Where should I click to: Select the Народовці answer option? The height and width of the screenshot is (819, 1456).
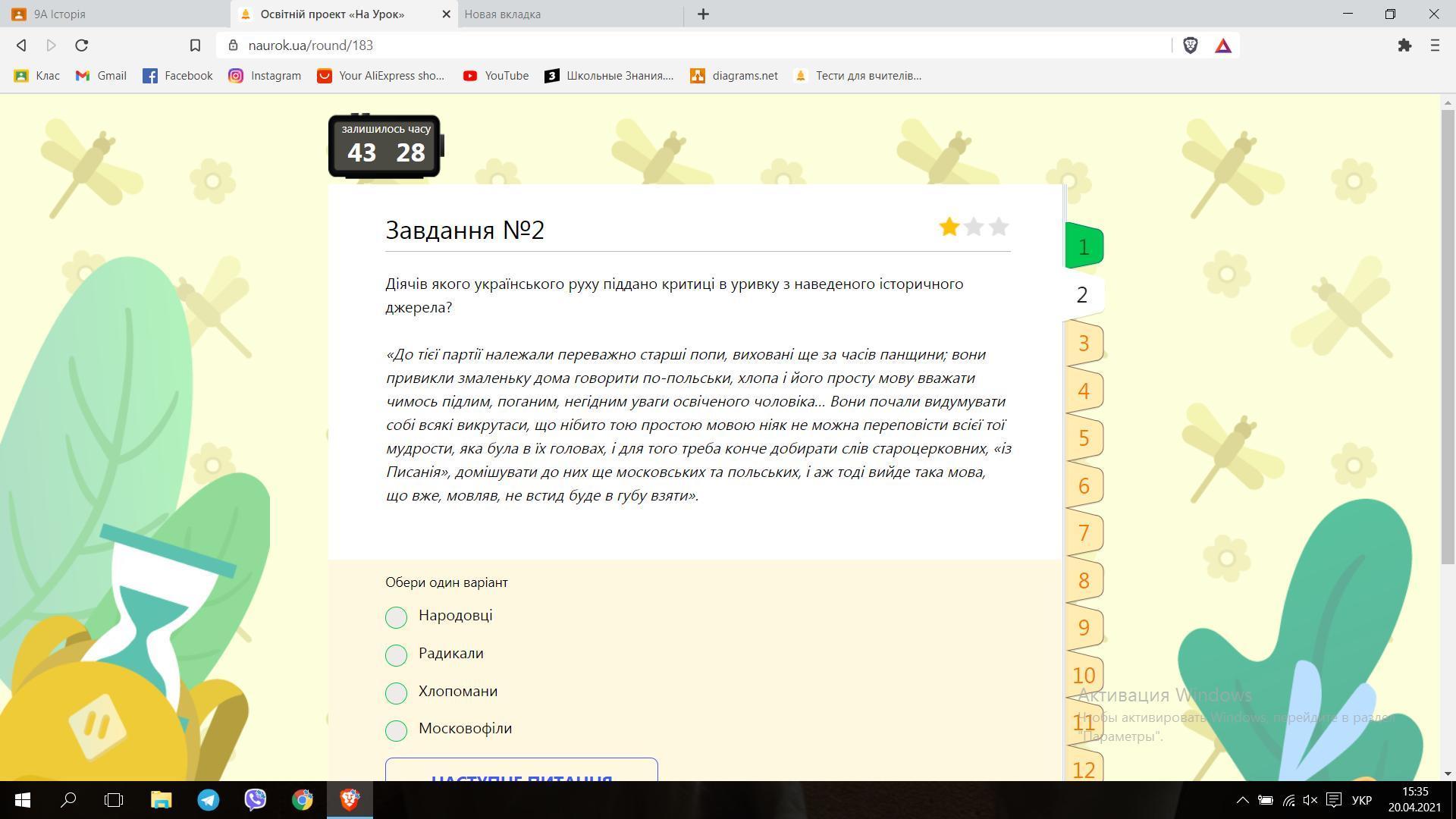396,617
